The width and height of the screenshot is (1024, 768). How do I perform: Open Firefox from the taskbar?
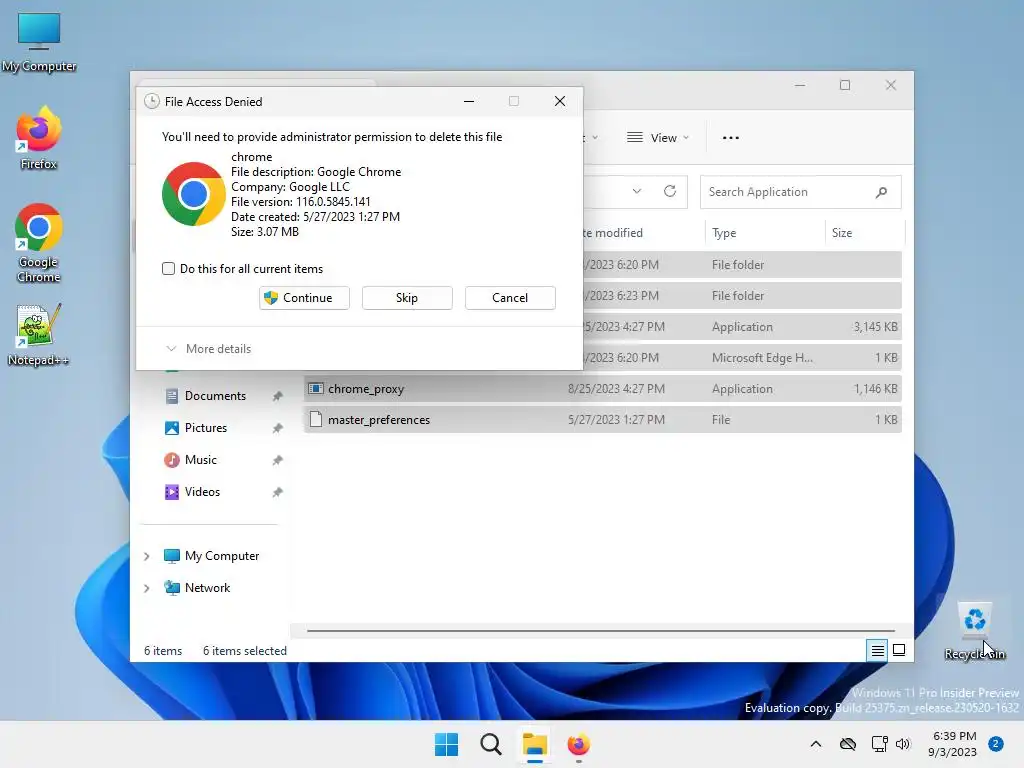579,744
